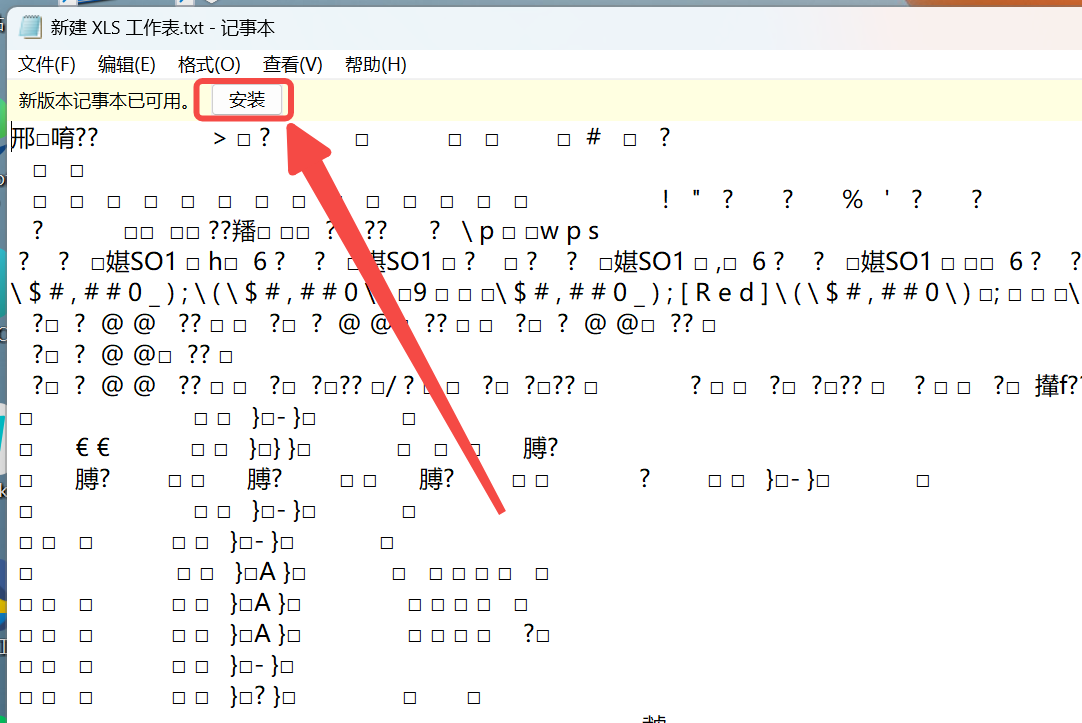Click the '€€' characters in the text
This screenshot has height=723, width=1082.
(93, 449)
